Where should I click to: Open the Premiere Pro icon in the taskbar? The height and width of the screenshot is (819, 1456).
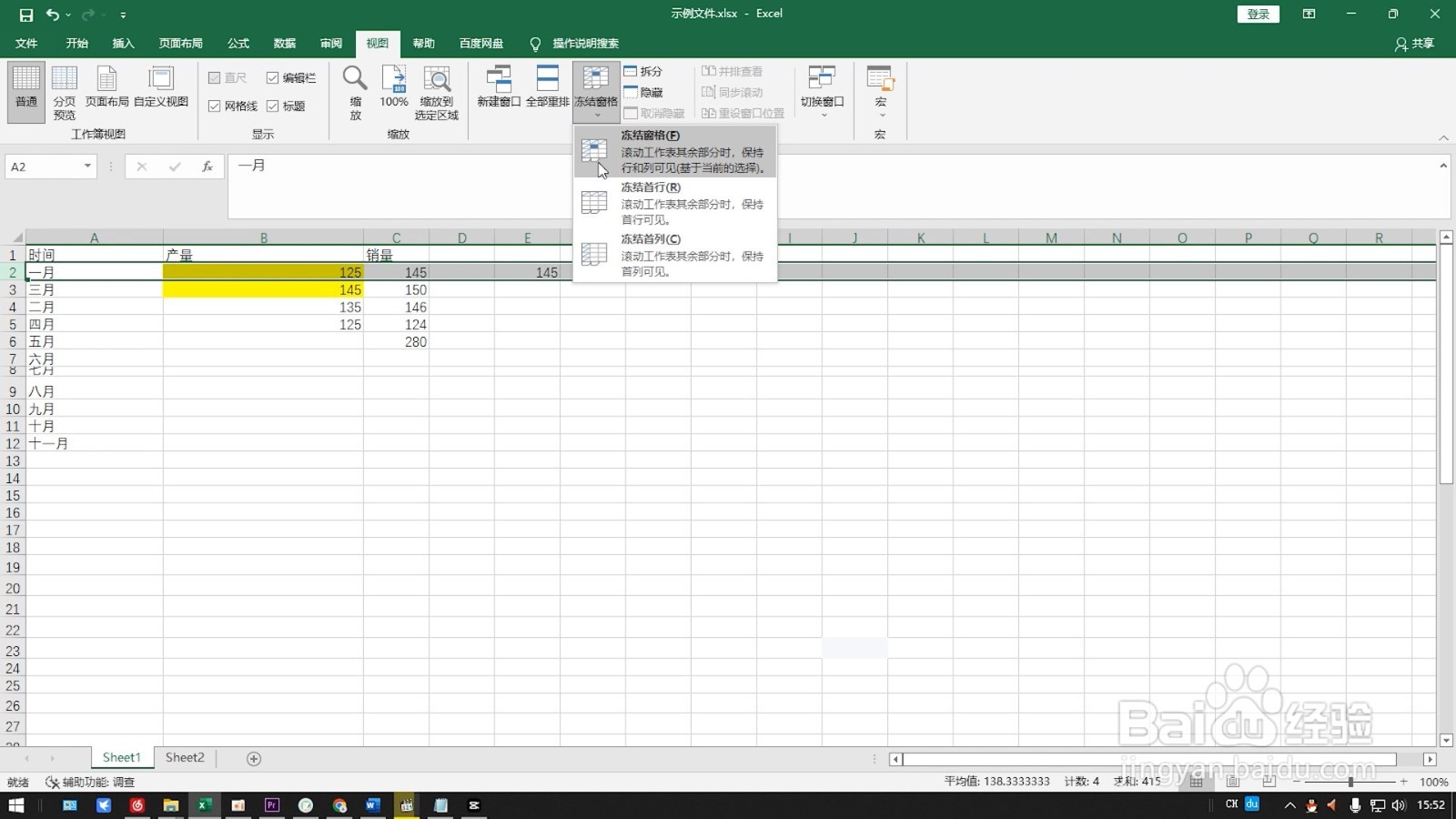click(271, 805)
